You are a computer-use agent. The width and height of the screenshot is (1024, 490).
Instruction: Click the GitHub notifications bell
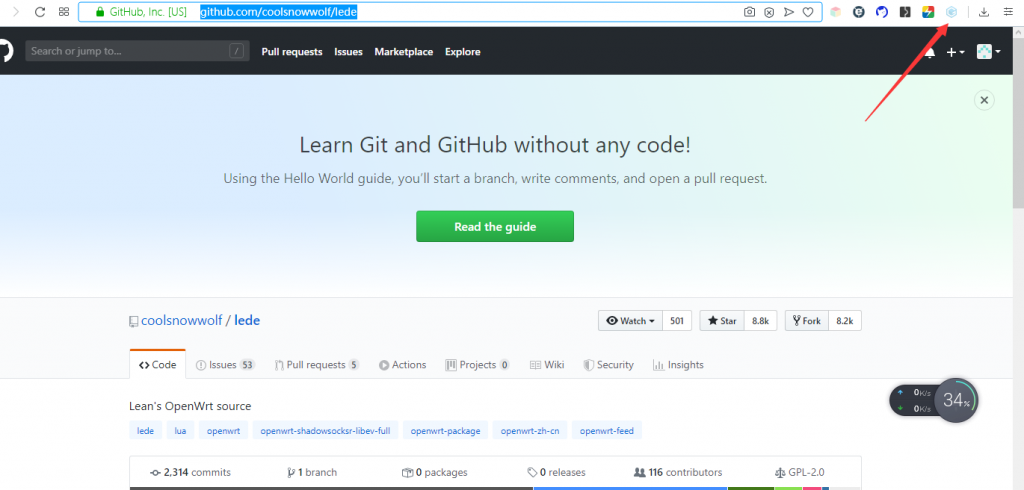(931, 52)
